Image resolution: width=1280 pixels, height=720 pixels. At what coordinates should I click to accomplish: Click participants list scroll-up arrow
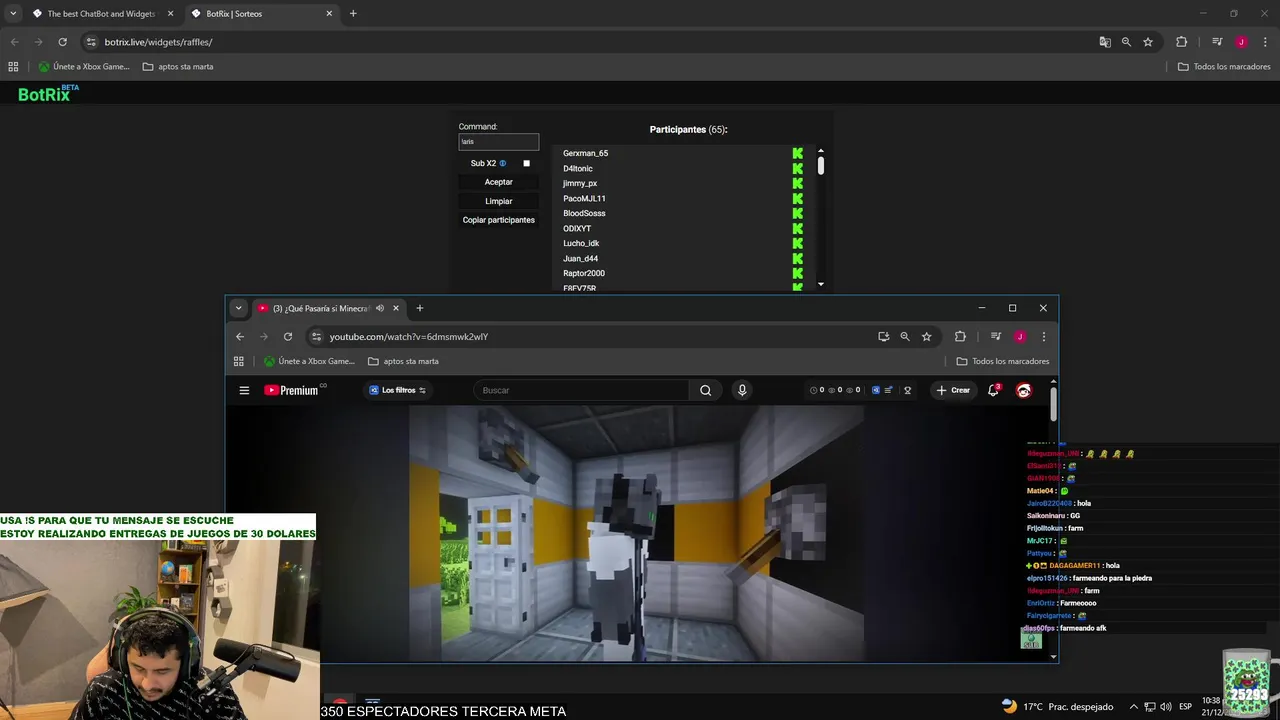821,151
